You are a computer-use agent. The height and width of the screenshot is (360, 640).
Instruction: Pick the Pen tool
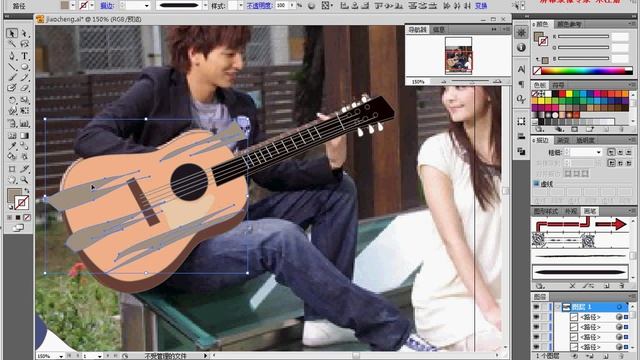(12, 56)
